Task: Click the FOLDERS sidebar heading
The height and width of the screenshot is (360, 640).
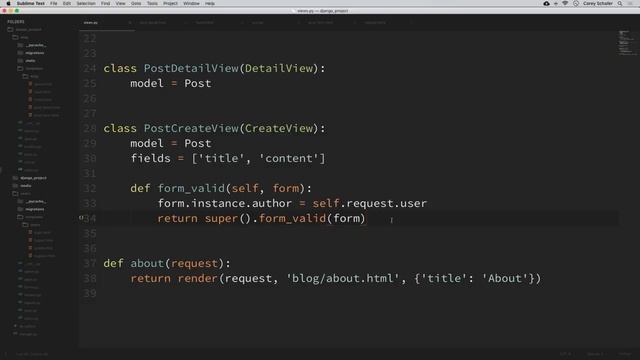Action: coord(16,22)
